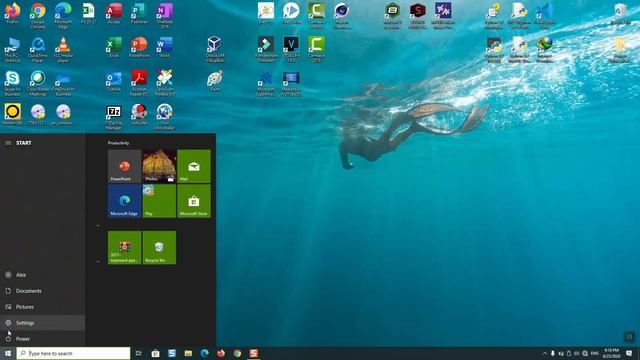Viewport: 640px width, 360px height.
Task: Select the Oracle VM VirtualBox icon
Action: 215,49
